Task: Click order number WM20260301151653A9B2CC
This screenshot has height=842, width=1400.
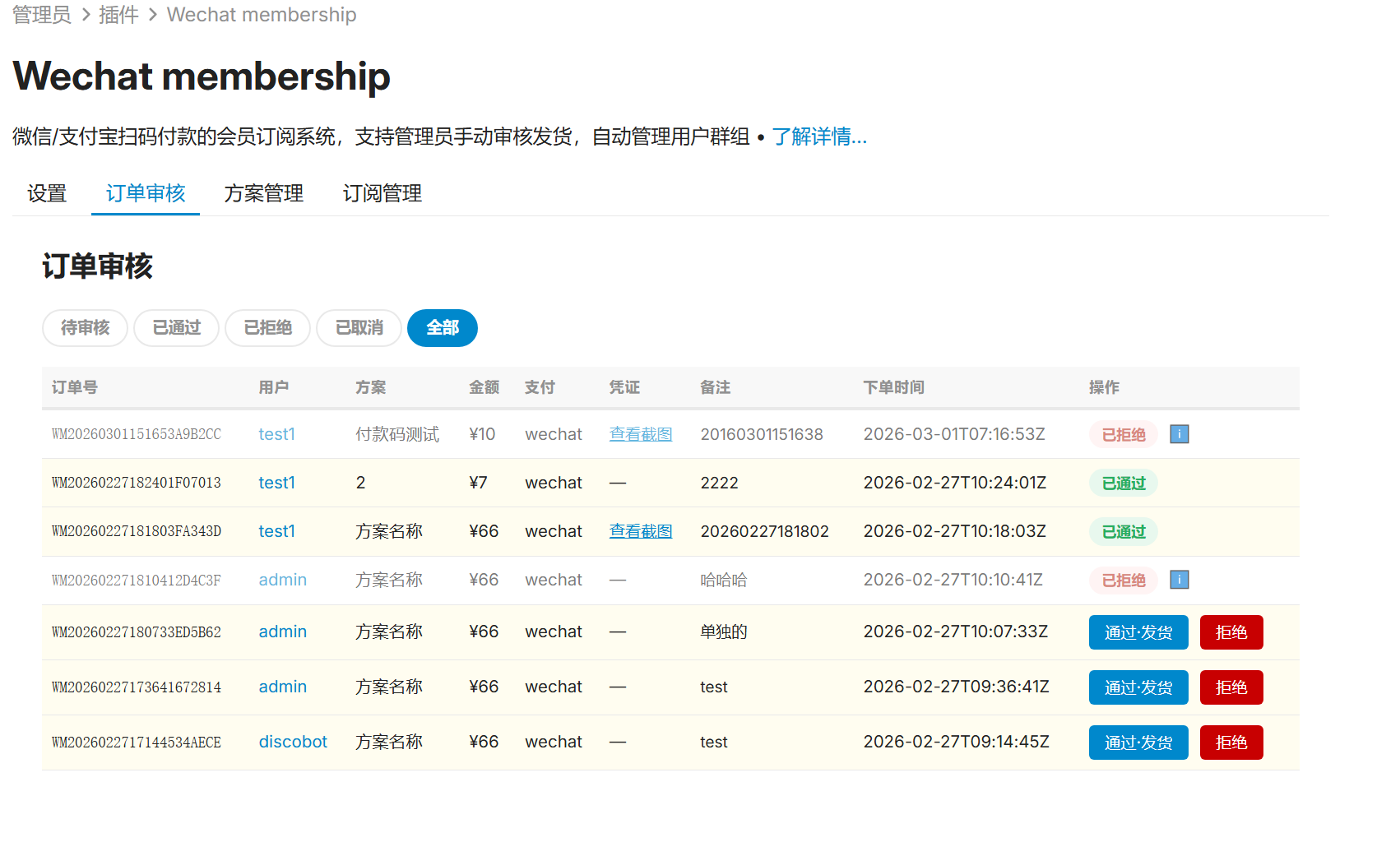Action: coord(137,434)
